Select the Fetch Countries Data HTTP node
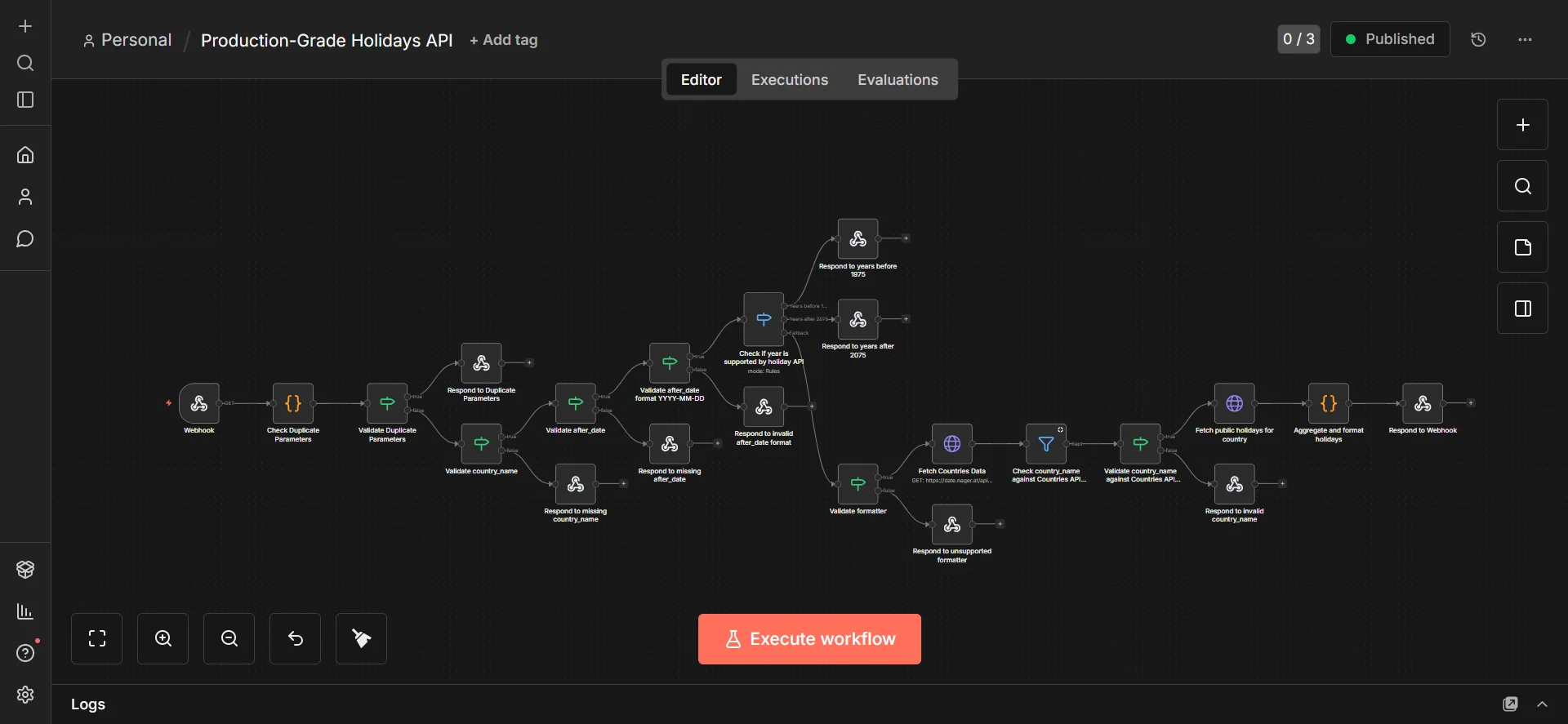The height and width of the screenshot is (724, 1568). click(952, 444)
